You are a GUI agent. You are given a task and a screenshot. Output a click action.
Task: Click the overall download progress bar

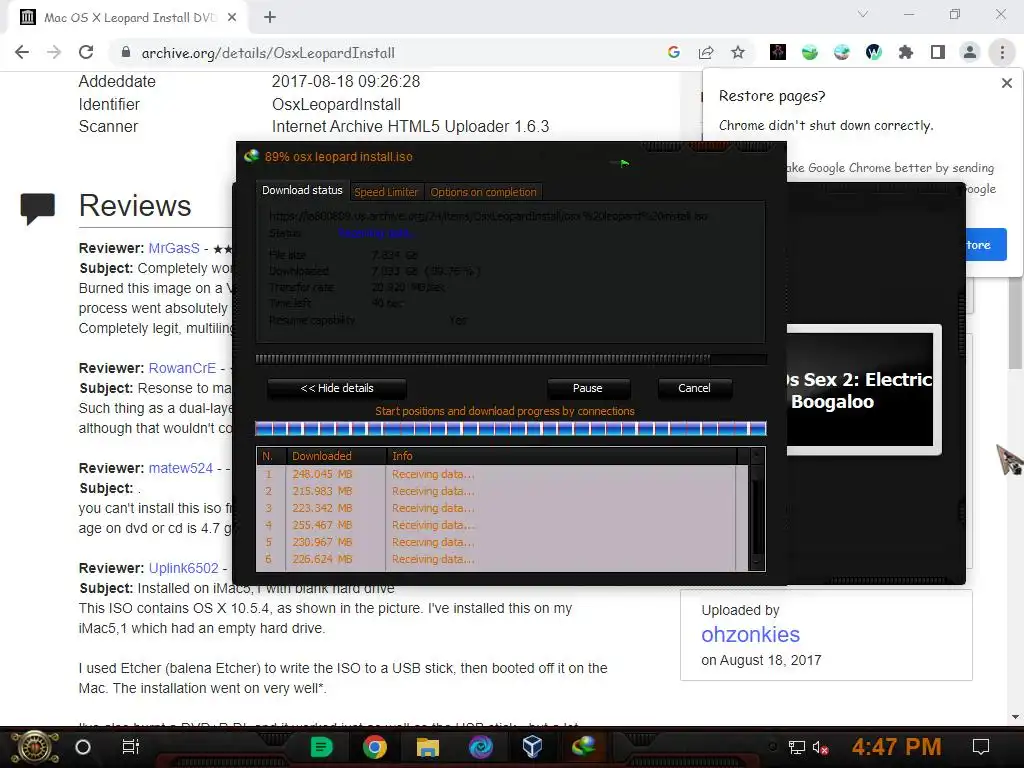[511, 359]
